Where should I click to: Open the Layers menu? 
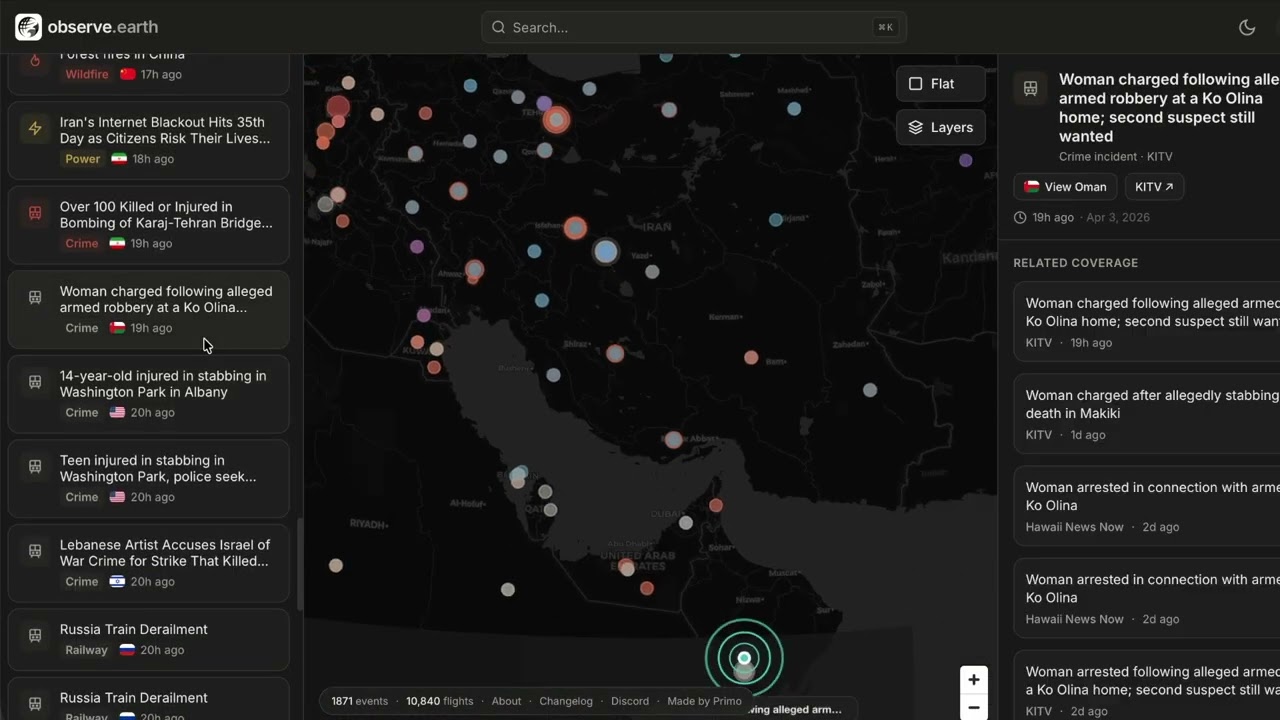[940, 127]
